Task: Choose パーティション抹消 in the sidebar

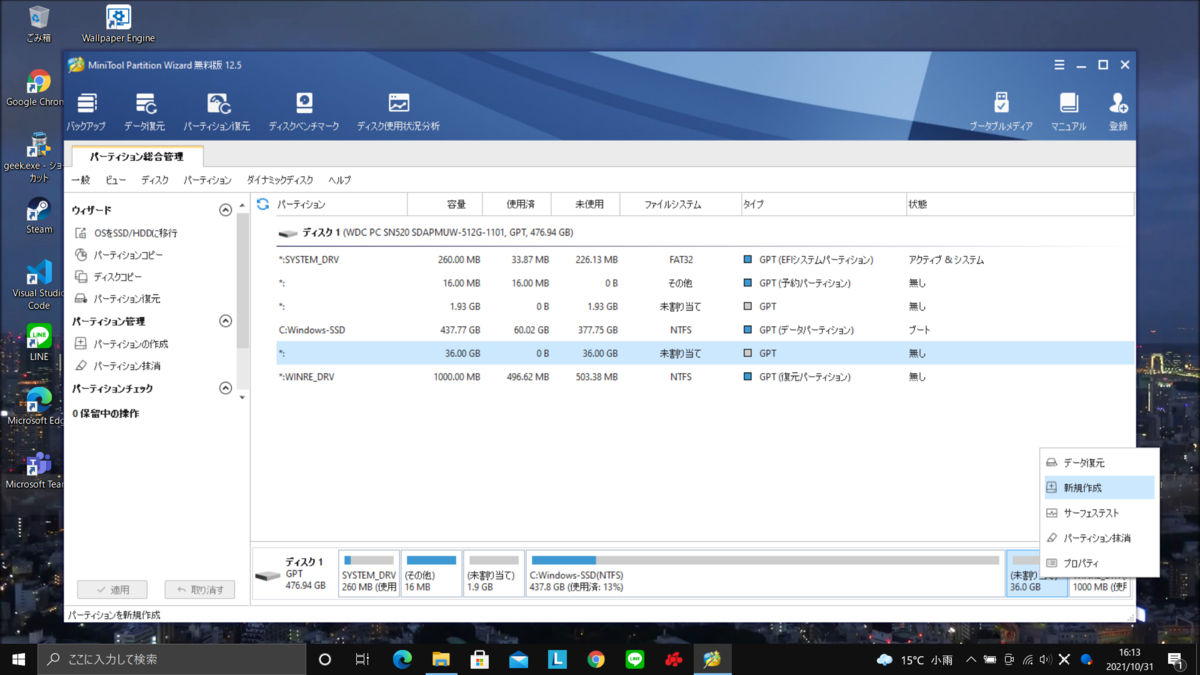Action: click(118, 366)
